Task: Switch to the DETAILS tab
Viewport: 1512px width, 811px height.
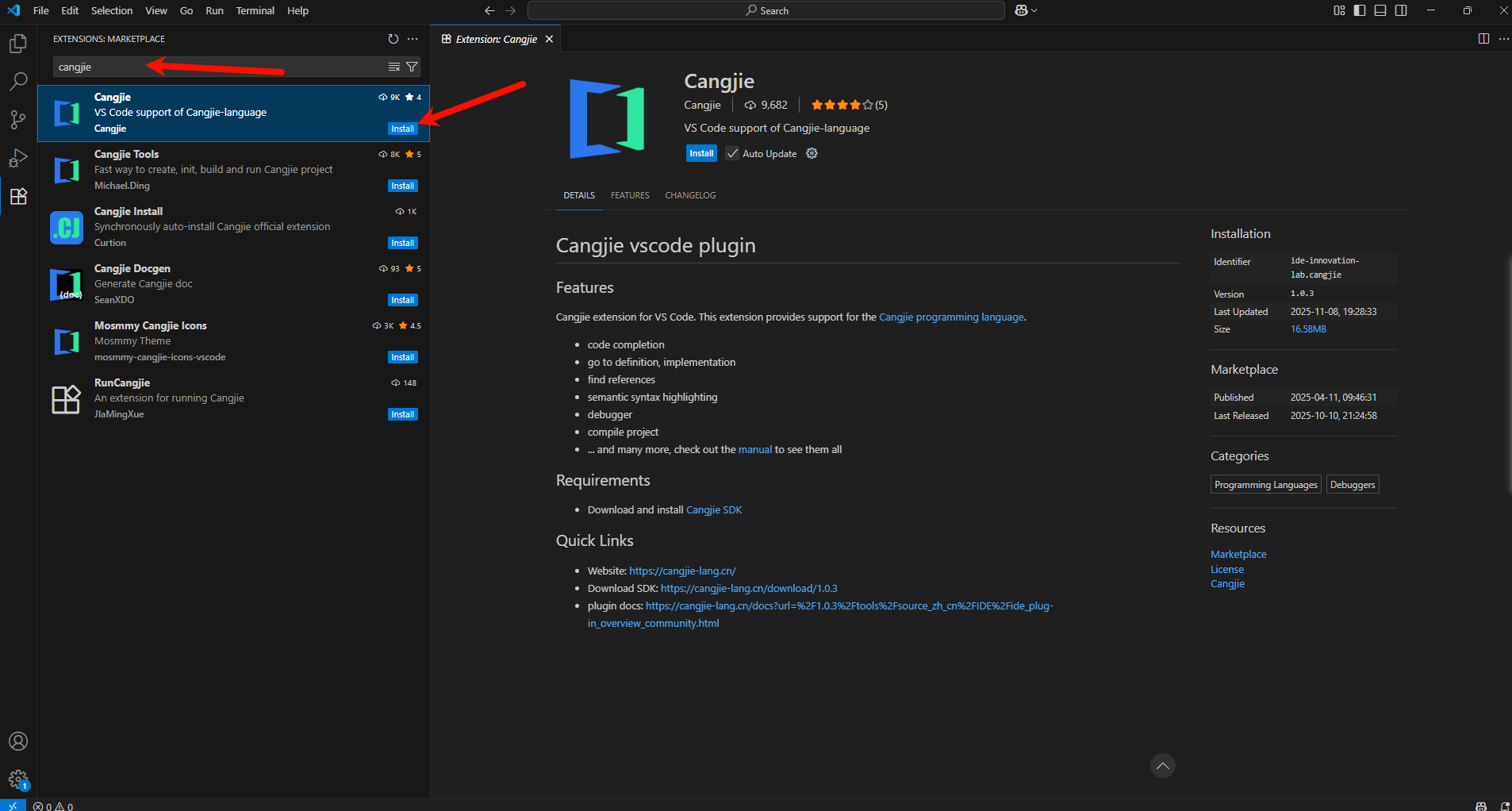Action: pyautogui.click(x=579, y=195)
